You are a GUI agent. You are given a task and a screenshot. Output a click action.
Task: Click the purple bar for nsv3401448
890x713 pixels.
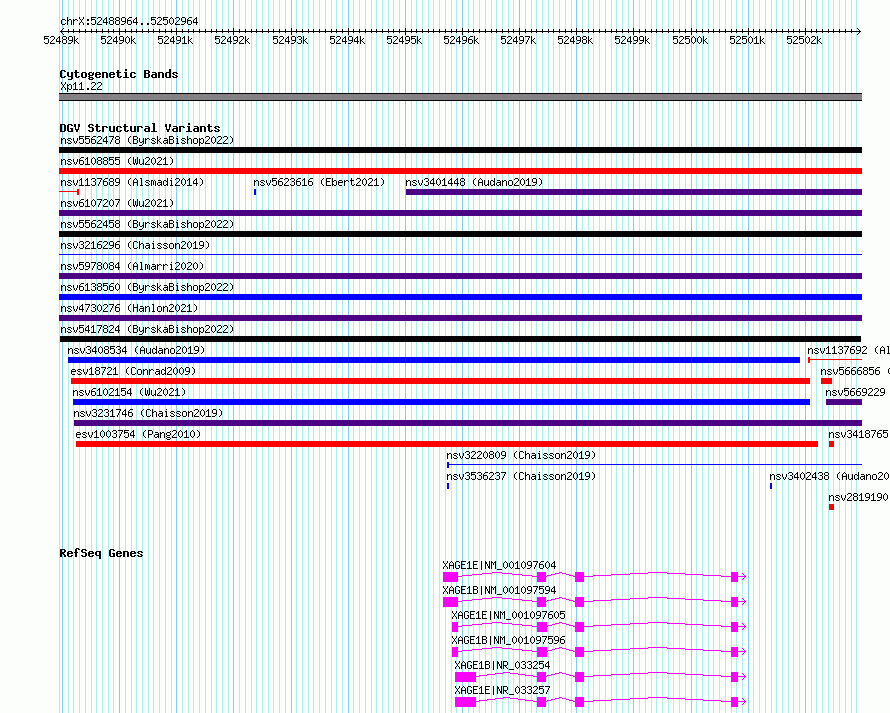pyautogui.click(x=634, y=192)
